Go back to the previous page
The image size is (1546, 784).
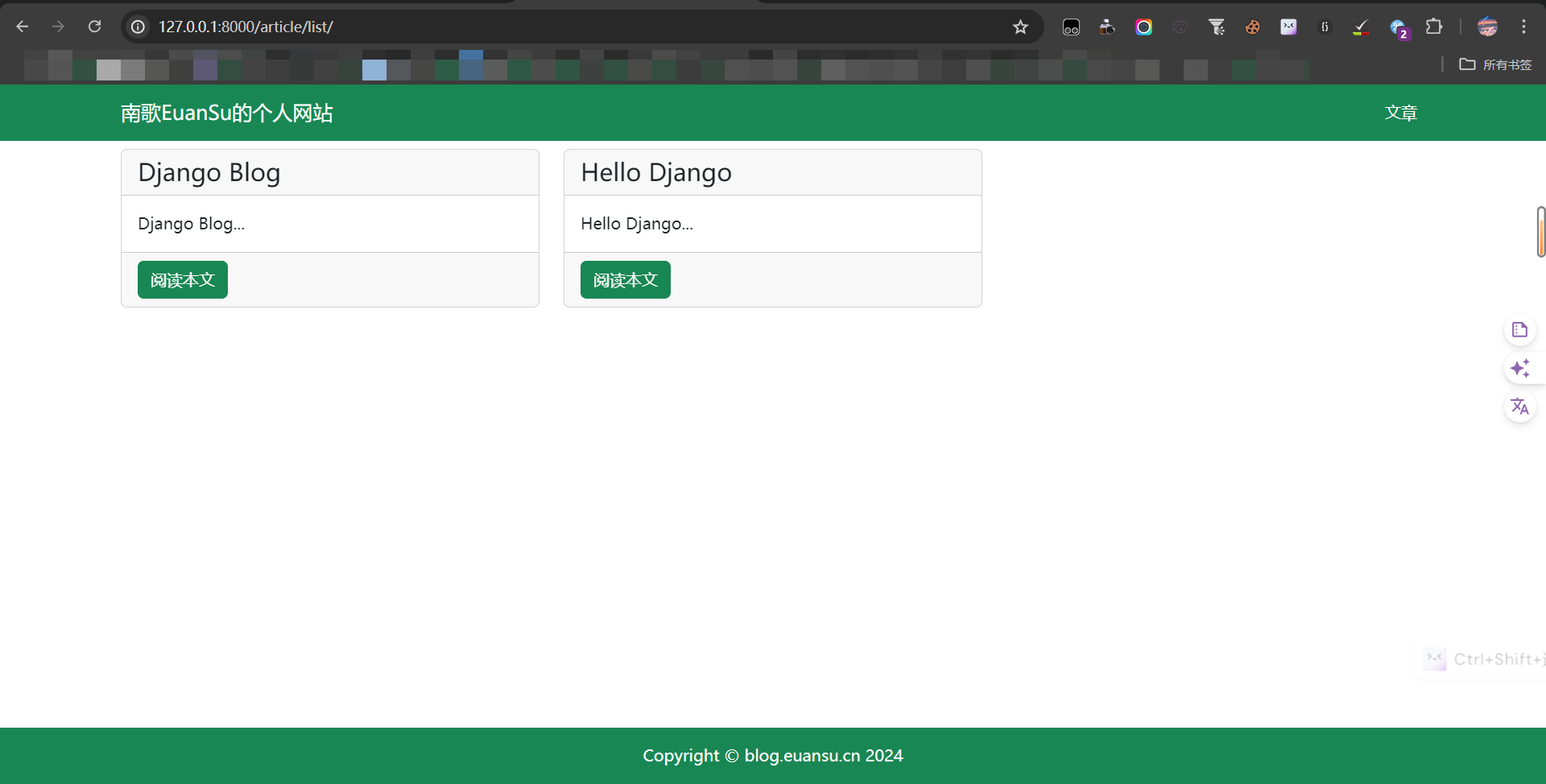click(x=23, y=27)
